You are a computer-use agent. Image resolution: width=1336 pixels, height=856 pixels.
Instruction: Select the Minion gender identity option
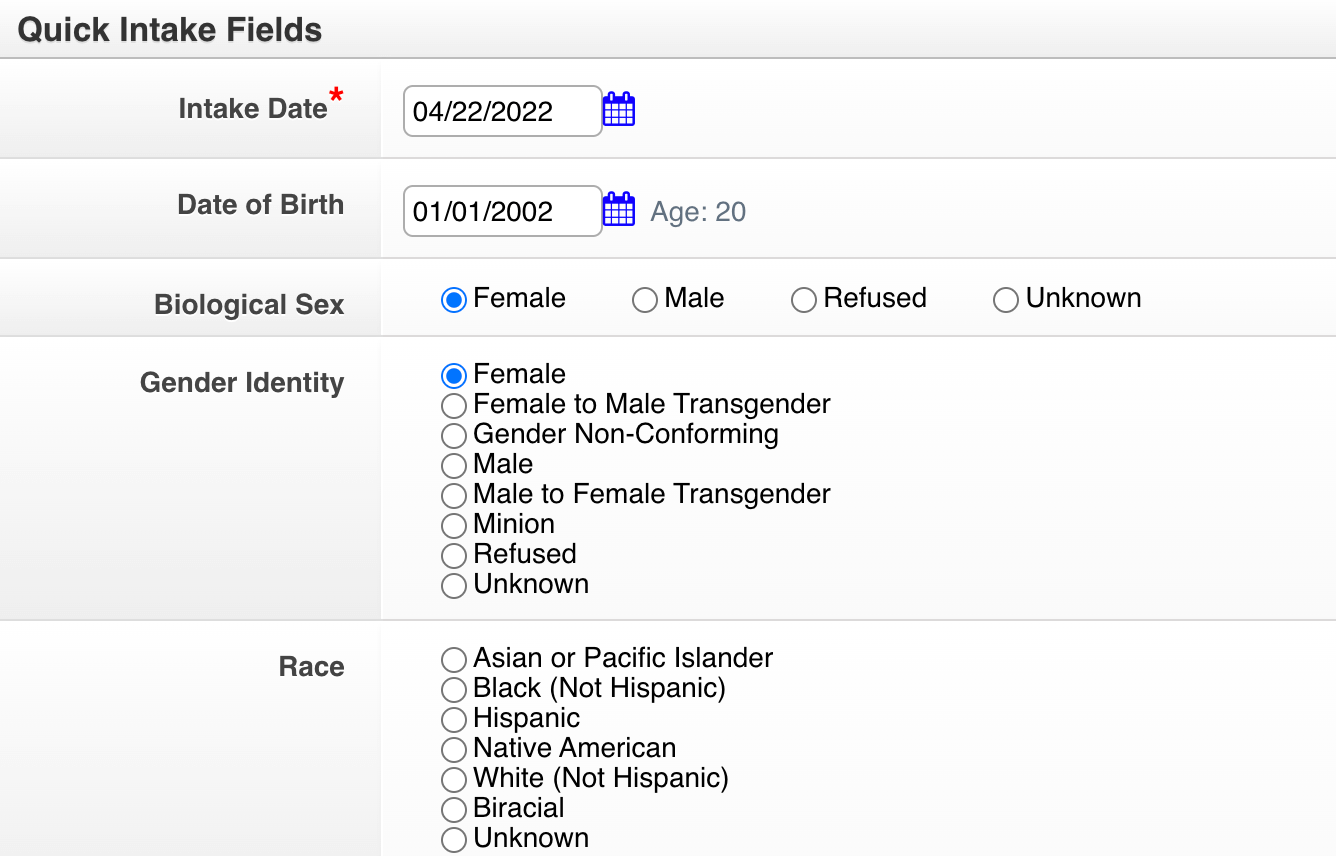[x=454, y=525]
